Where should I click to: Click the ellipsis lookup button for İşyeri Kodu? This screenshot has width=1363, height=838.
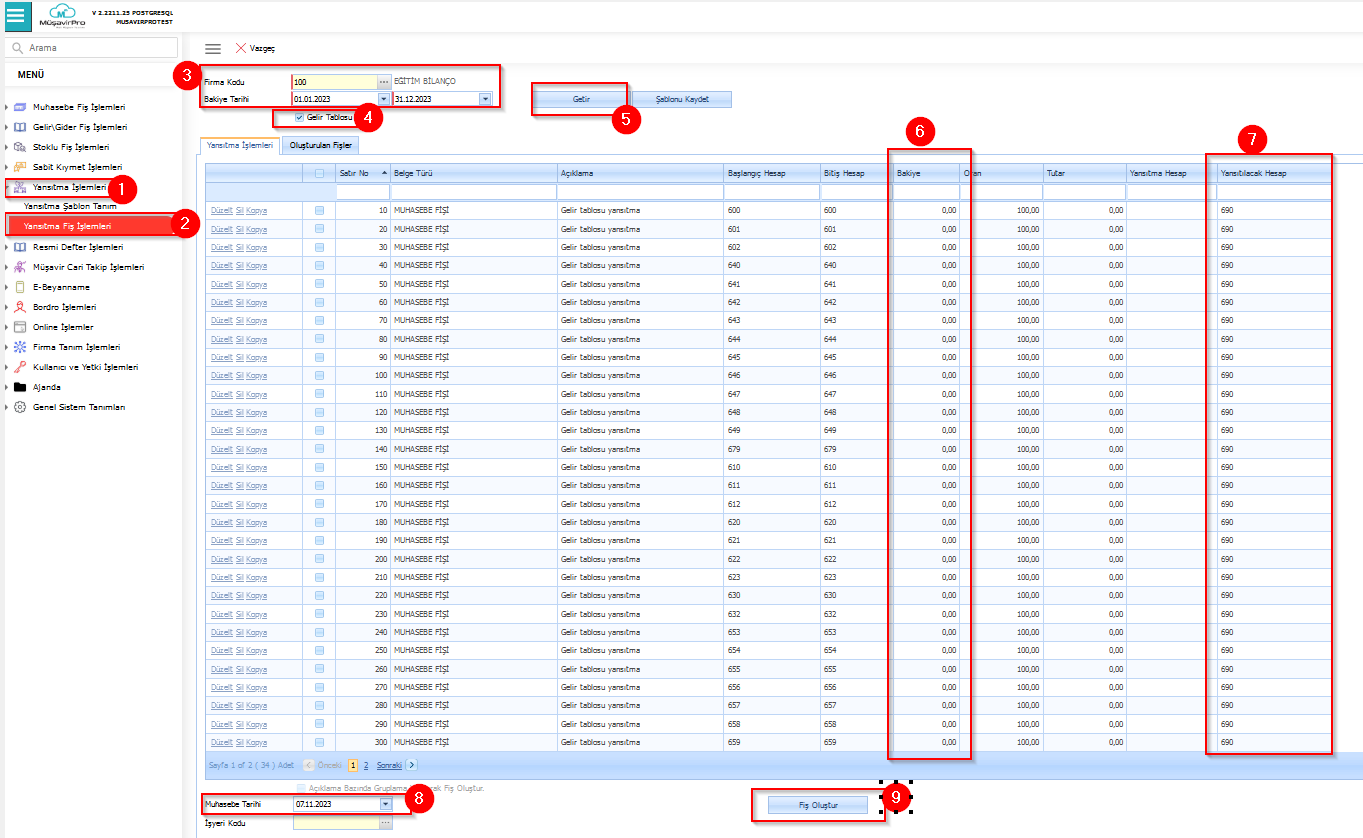[385, 823]
